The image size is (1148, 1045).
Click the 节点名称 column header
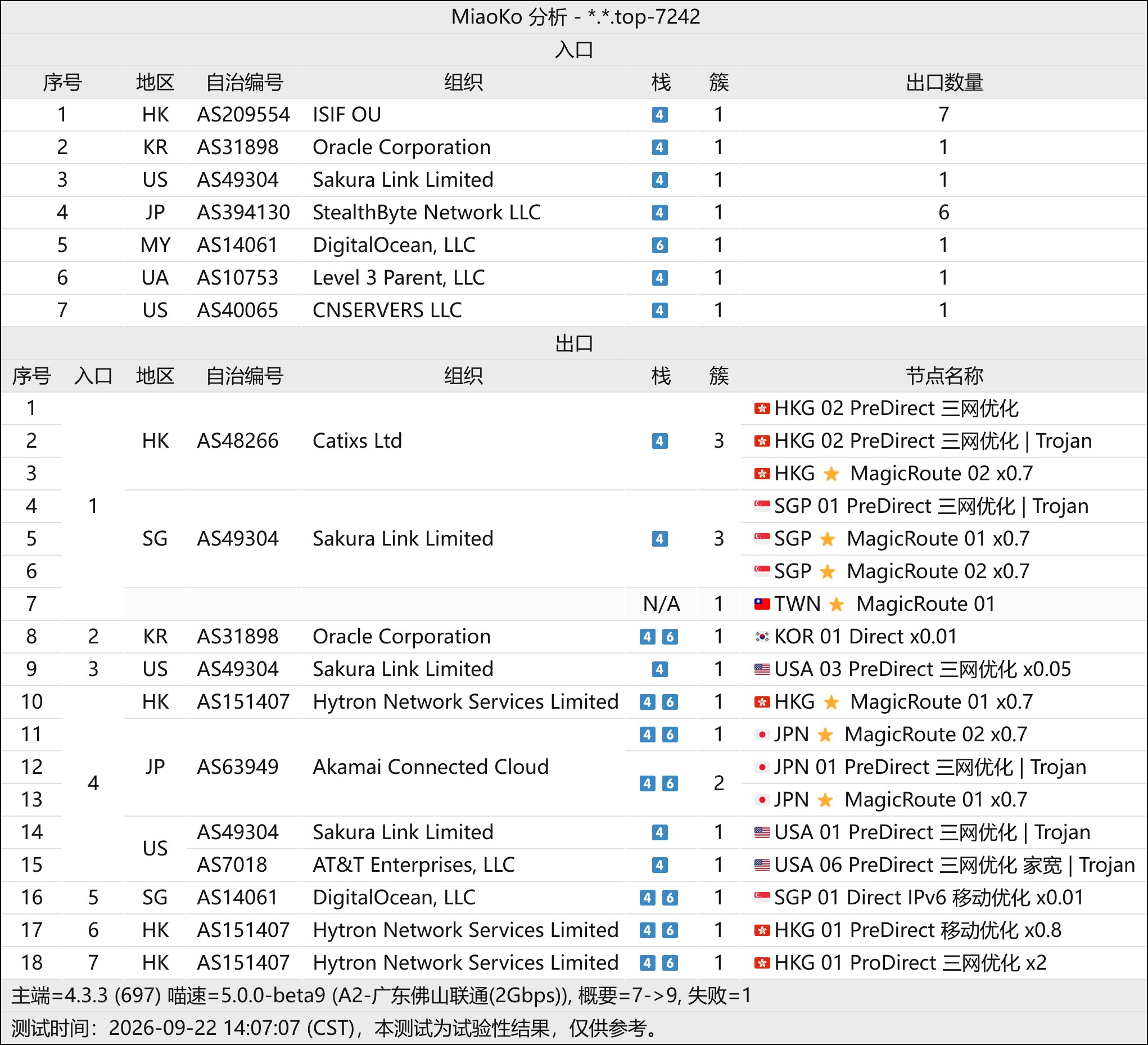pos(944,376)
